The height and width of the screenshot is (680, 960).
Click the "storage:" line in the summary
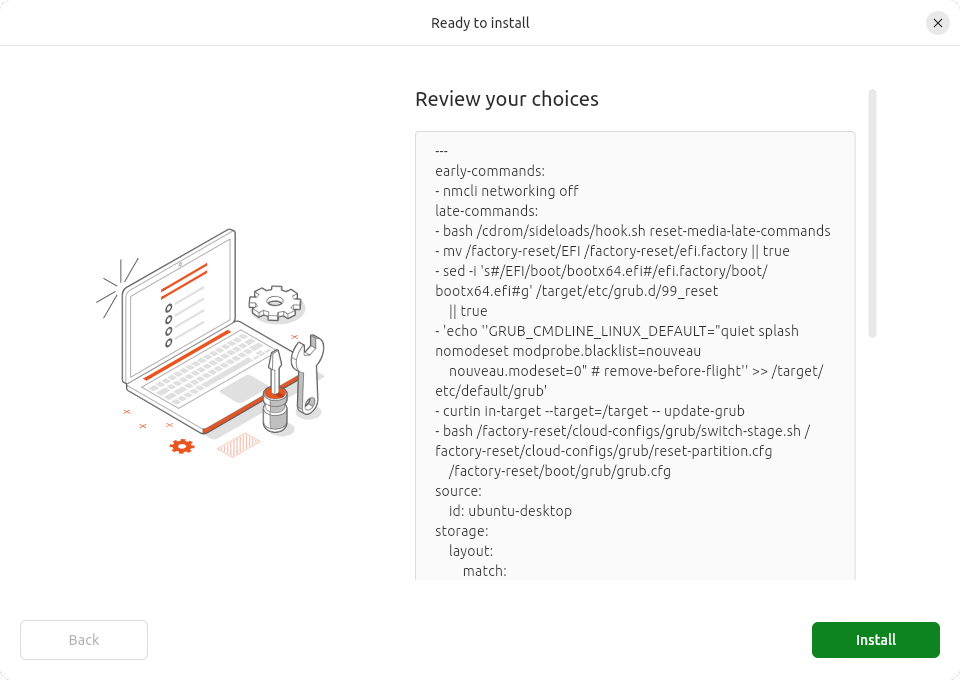461,531
